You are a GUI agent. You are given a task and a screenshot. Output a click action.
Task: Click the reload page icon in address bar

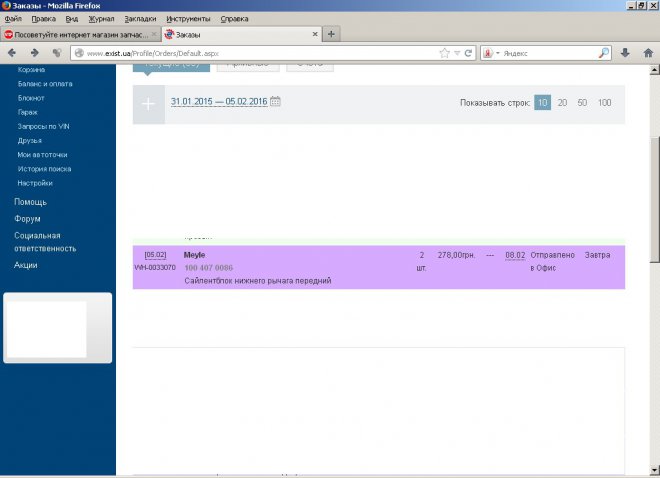point(468,53)
